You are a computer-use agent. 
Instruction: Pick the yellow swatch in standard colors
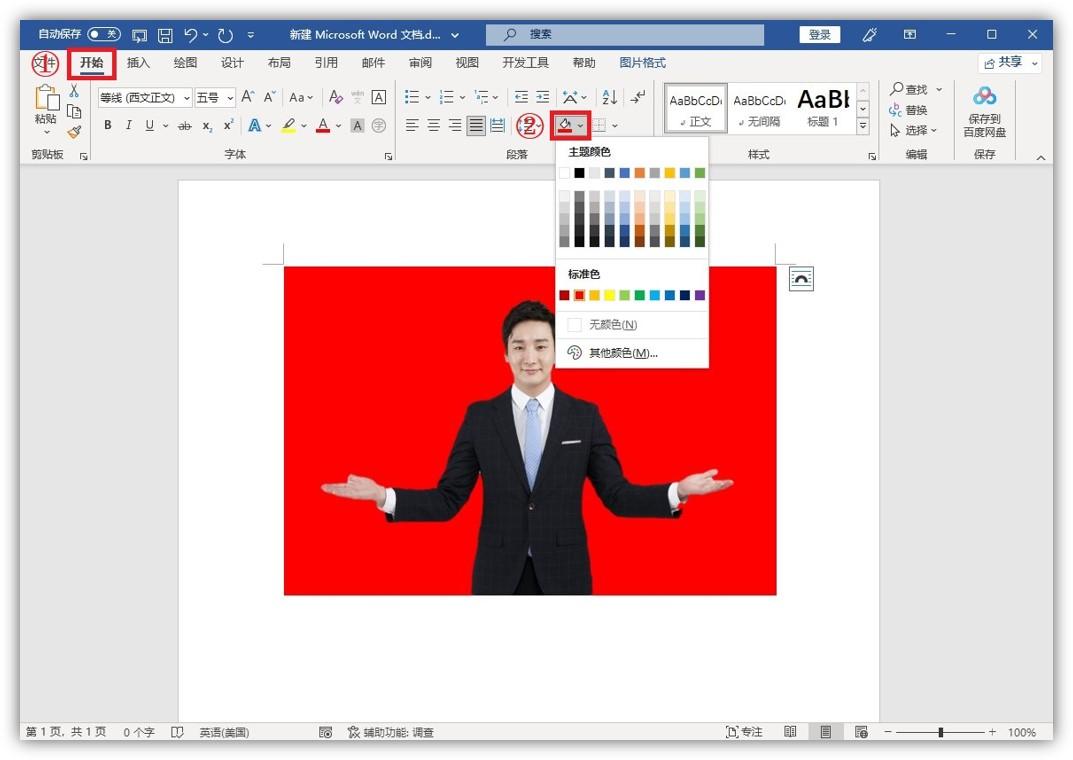(x=609, y=295)
